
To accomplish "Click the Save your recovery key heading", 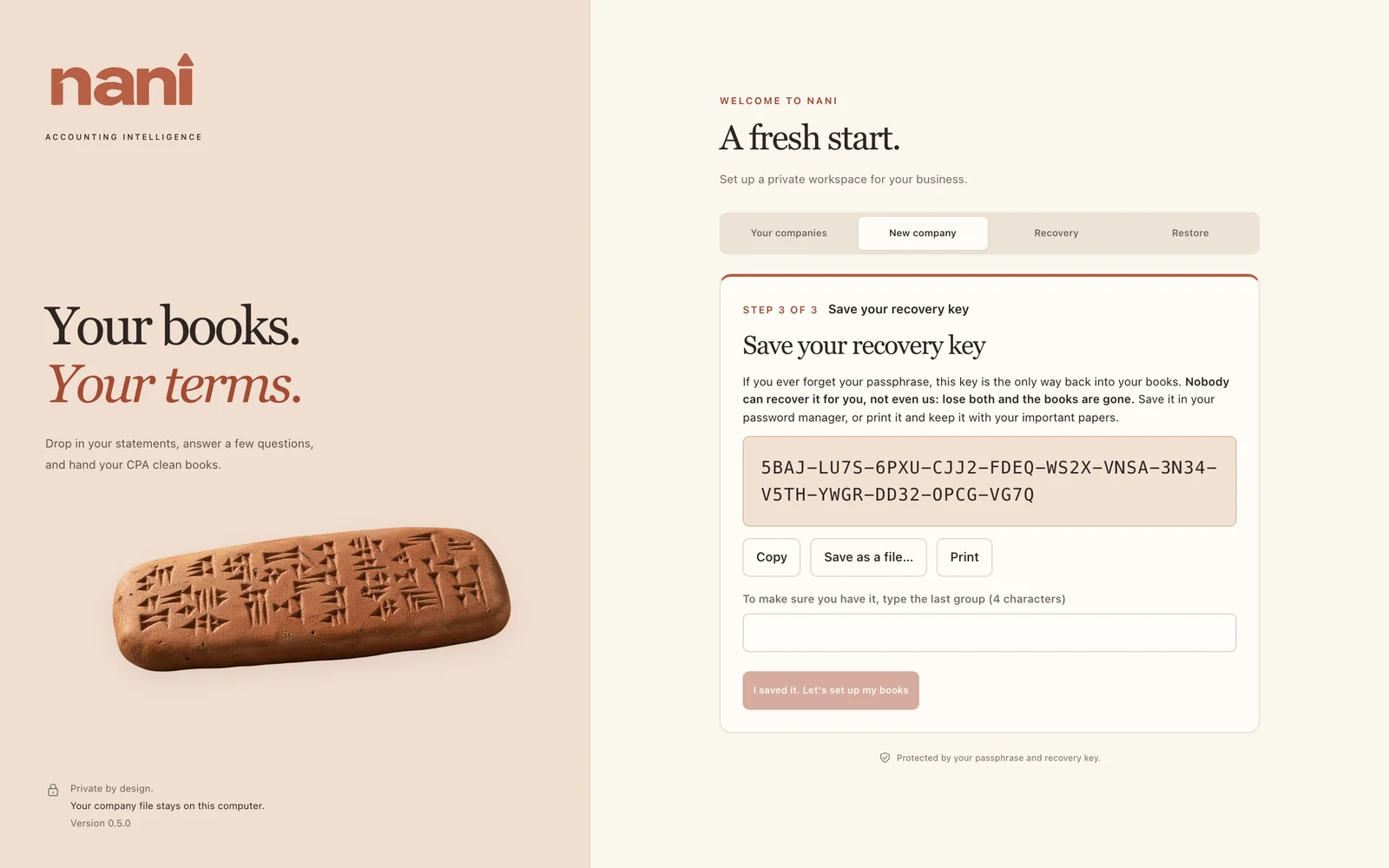I will click(864, 346).
